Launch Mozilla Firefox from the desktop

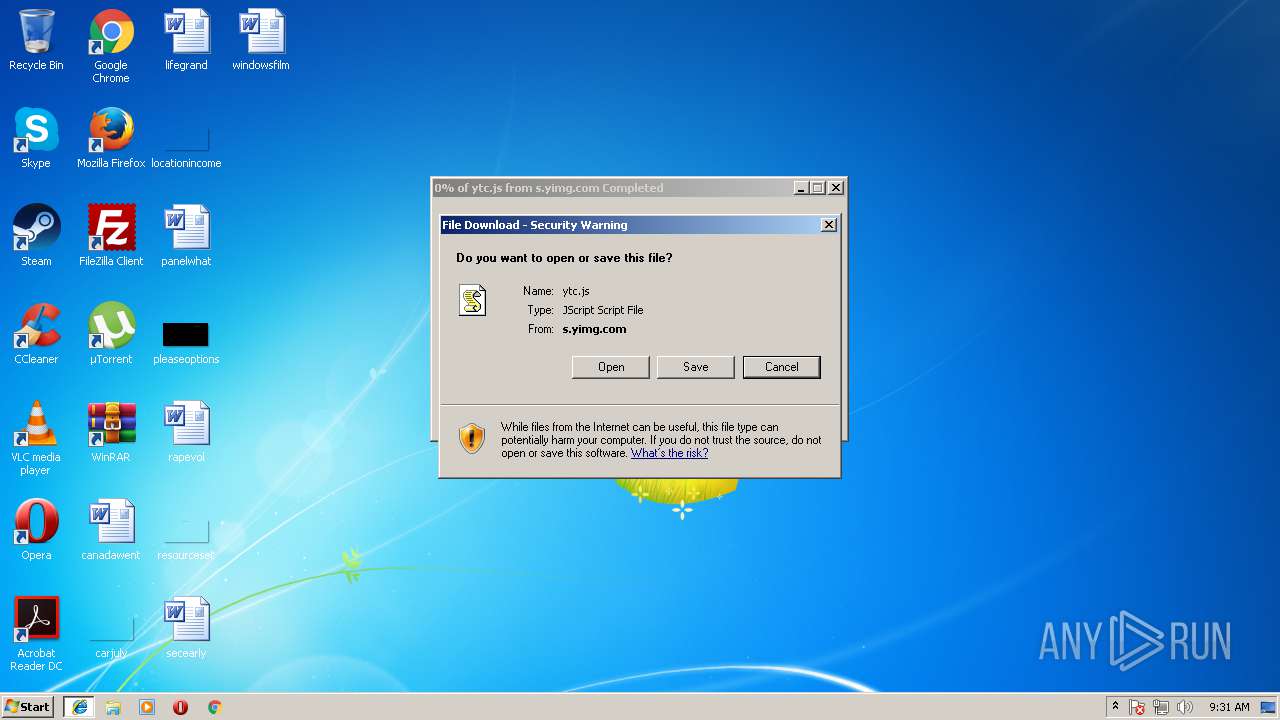111,138
